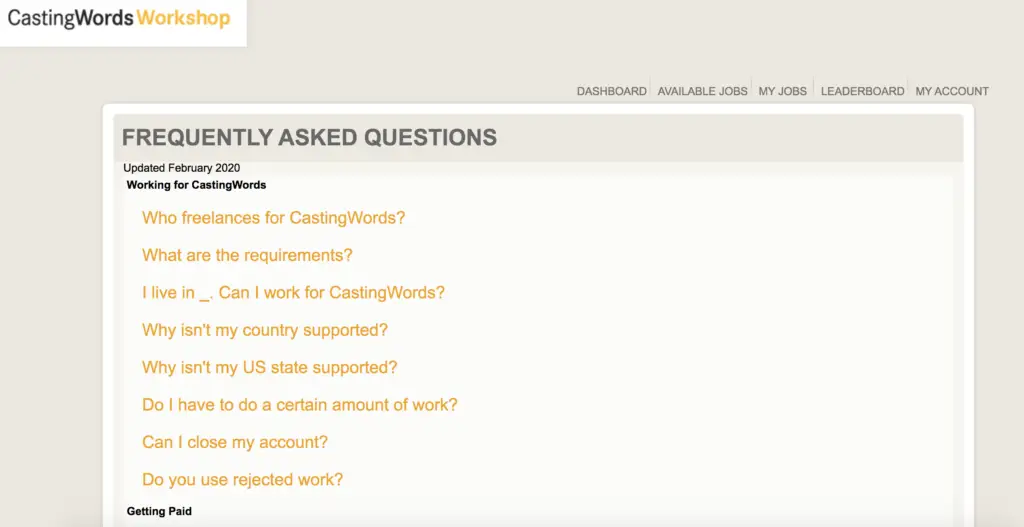
Task: Open 'Do I have to do a certain amount of work?'
Action: [x=300, y=405]
